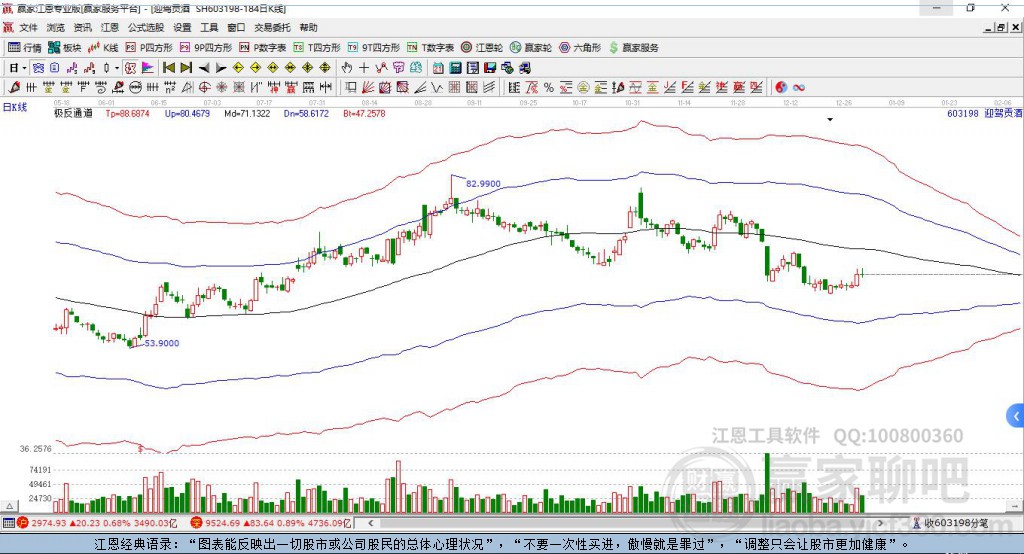Open the 设置 menu
The width and height of the screenshot is (1024, 554).
coord(182,27)
